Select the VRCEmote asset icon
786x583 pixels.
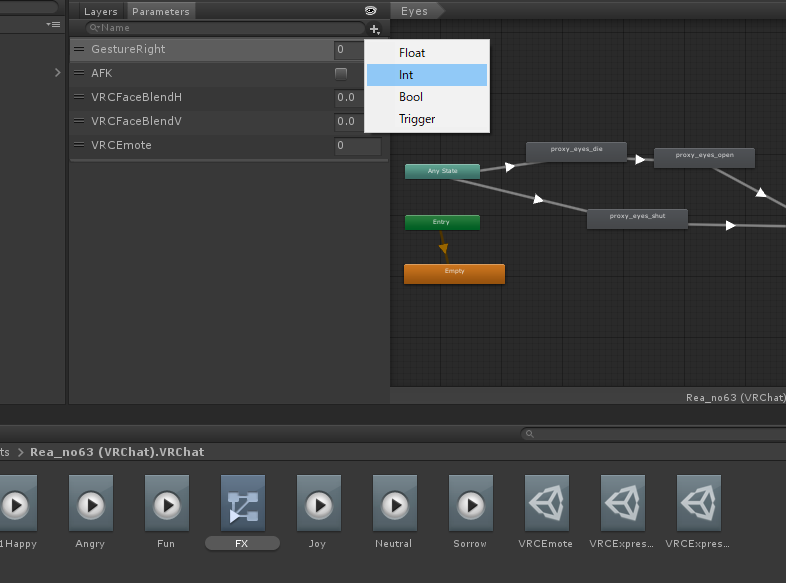(x=547, y=503)
